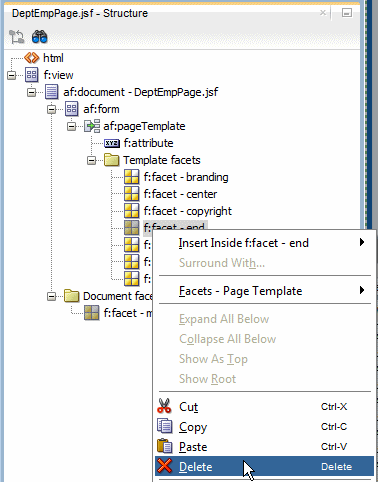Image resolution: width=378 pixels, height=482 pixels.
Task: Click Show As Top entry
Action: point(265,359)
